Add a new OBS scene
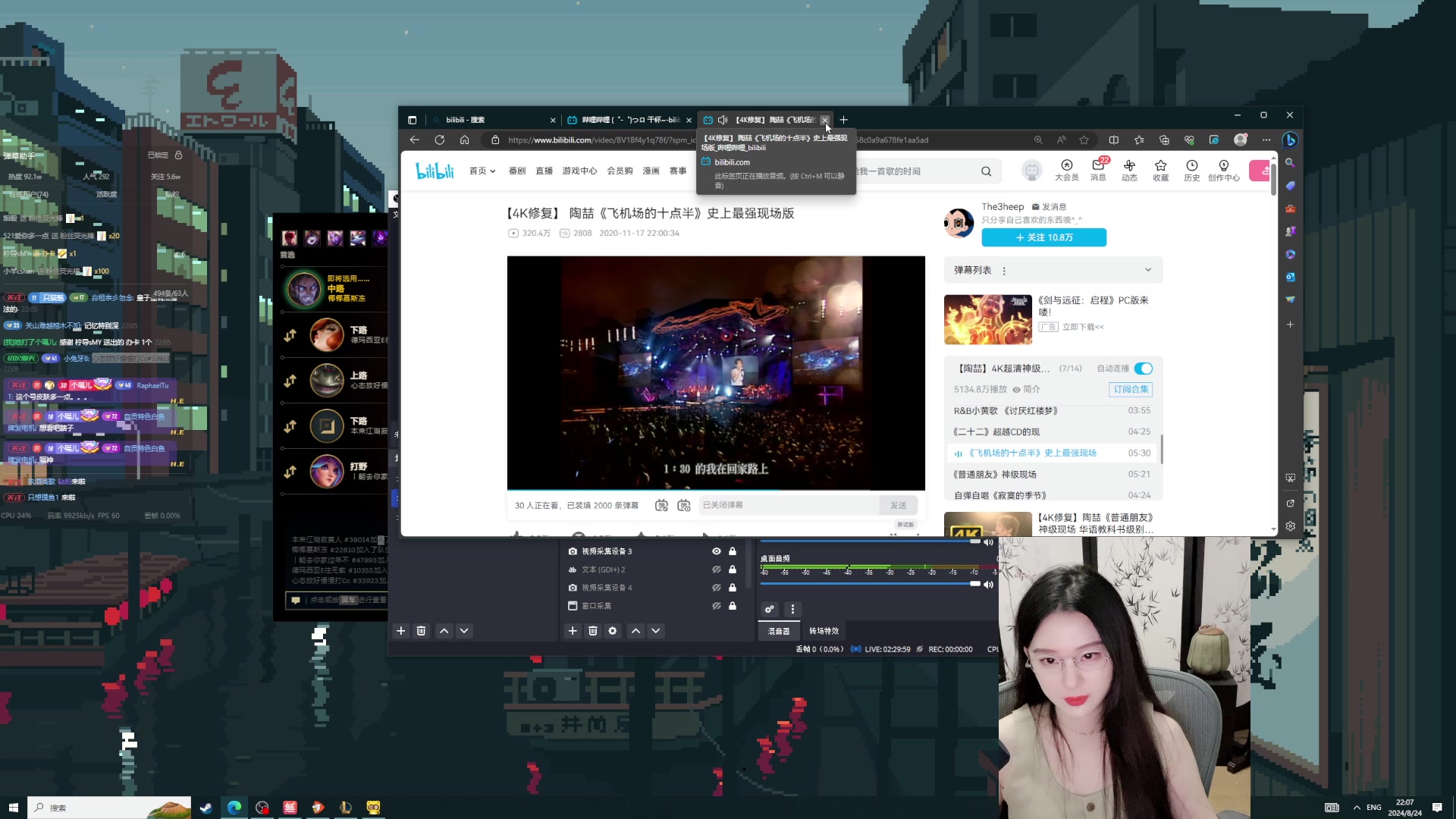1456x819 pixels. click(x=401, y=631)
